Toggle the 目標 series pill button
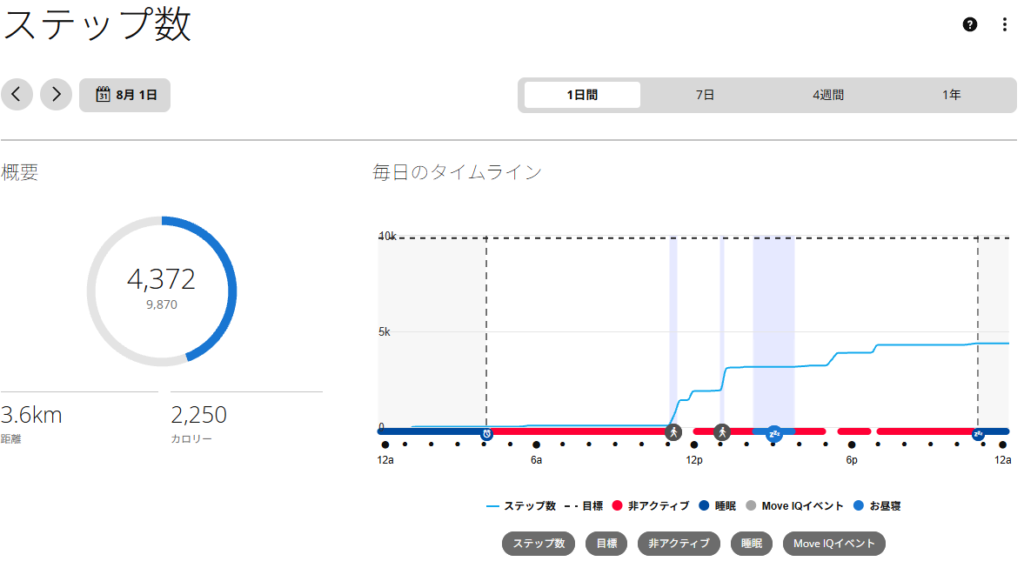Viewport: 1024px width, 568px height. pos(606,543)
